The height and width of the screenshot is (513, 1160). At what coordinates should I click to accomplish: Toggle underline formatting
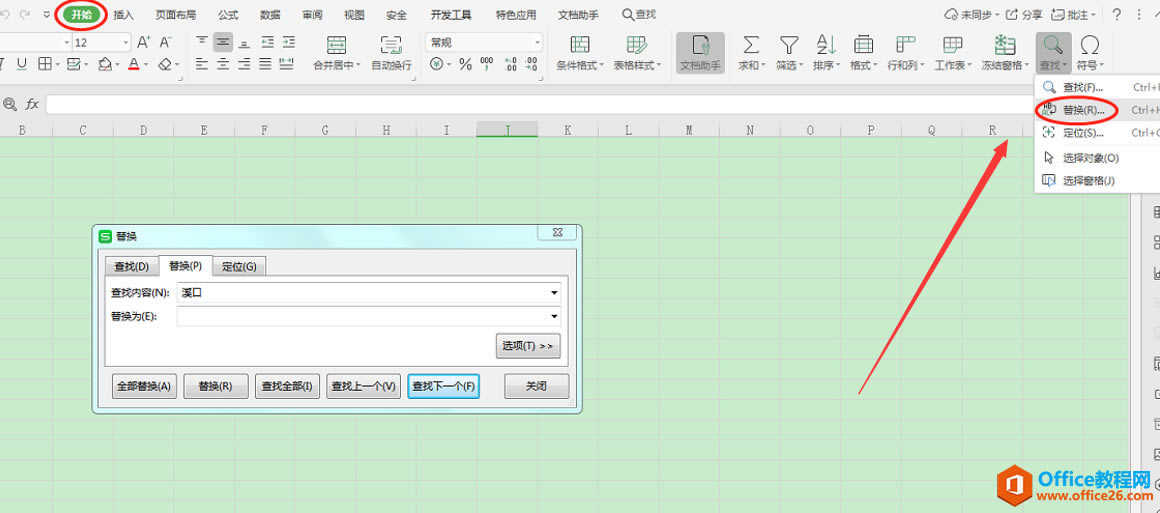21,64
